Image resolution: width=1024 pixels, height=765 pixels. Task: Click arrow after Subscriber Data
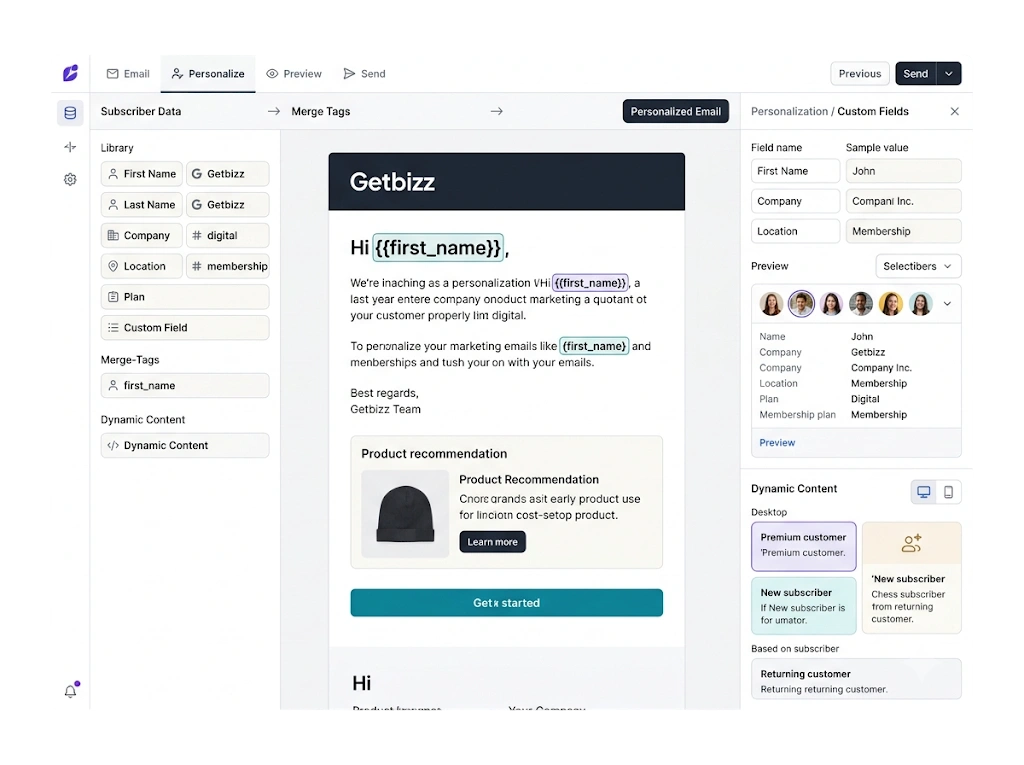click(274, 111)
